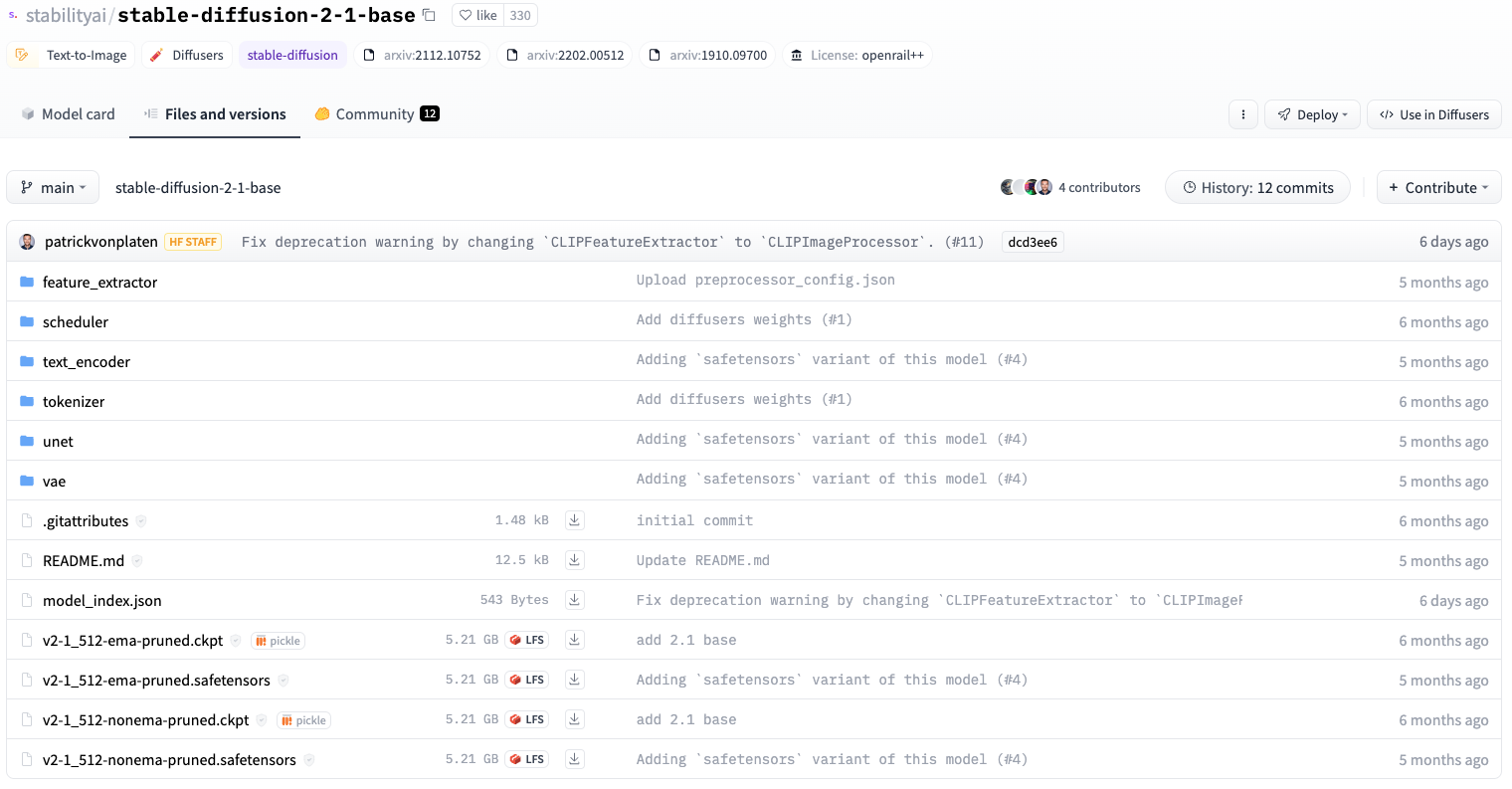This screenshot has width=1512, height=789.
Task: Open the scheduler folder
Action: (x=76, y=321)
